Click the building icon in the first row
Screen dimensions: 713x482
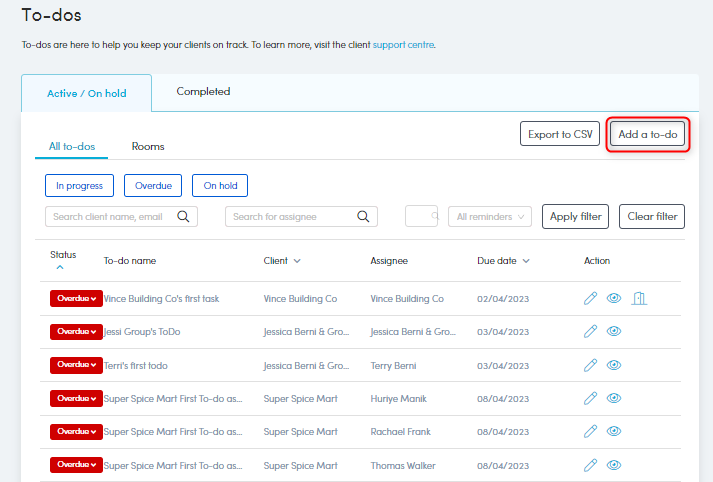coord(640,298)
